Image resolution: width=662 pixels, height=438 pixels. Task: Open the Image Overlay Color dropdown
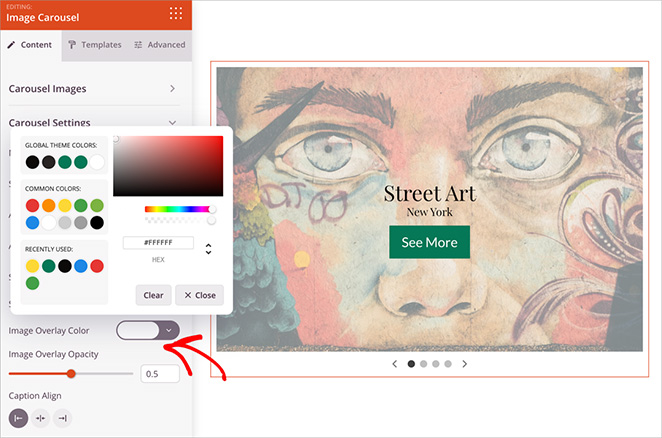[169, 329]
